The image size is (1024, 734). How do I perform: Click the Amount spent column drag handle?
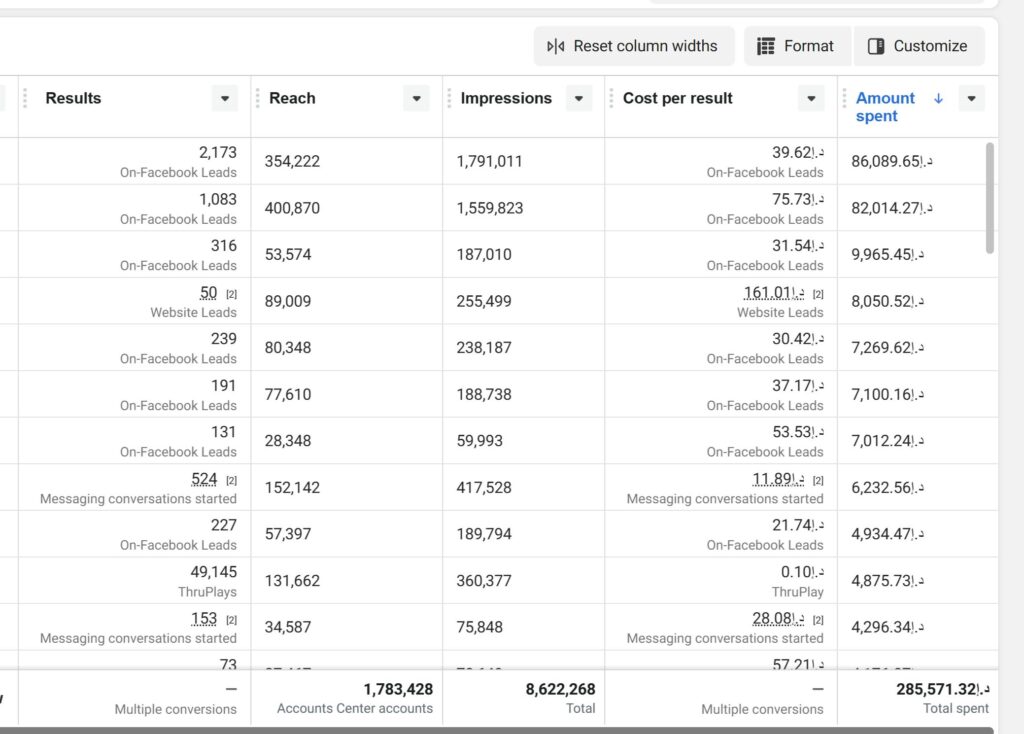tap(844, 99)
